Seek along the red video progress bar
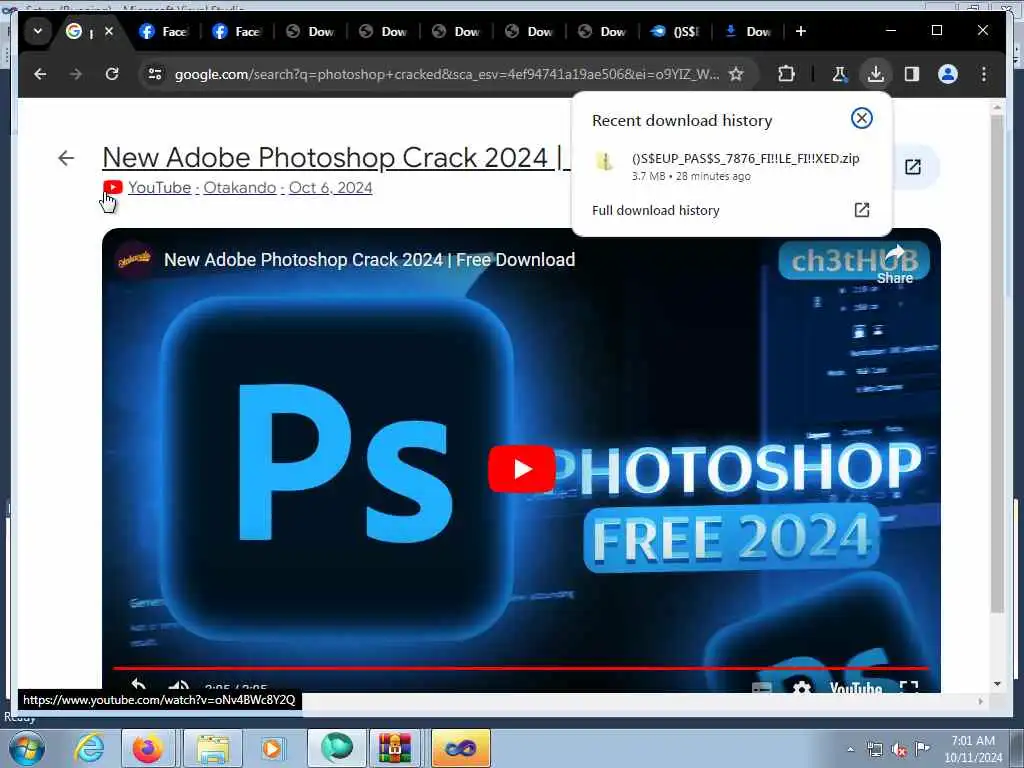The width and height of the screenshot is (1024, 768). coord(520,668)
